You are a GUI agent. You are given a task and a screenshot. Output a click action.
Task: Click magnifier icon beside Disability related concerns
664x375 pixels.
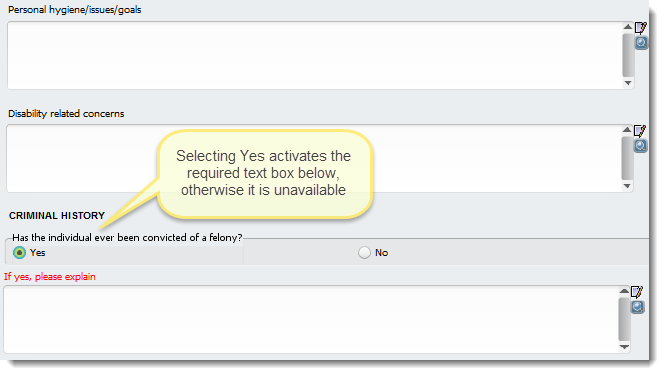(640, 146)
